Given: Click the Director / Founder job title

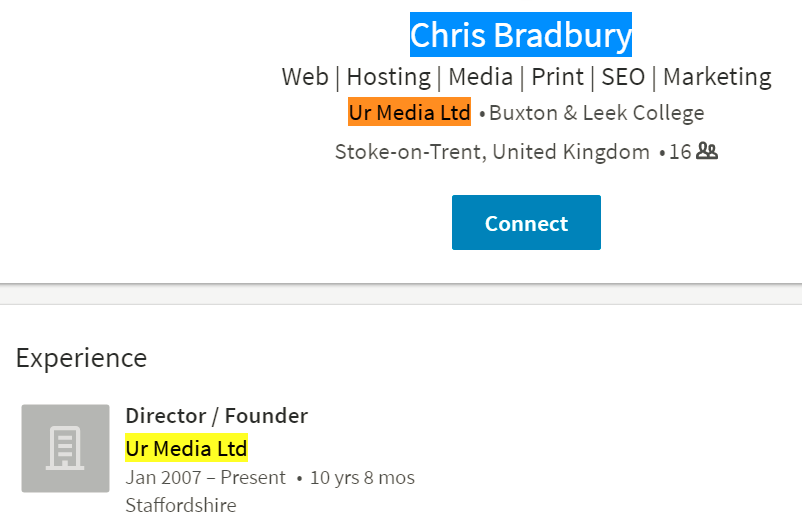Looking at the screenshot, I should click(216, 416).
